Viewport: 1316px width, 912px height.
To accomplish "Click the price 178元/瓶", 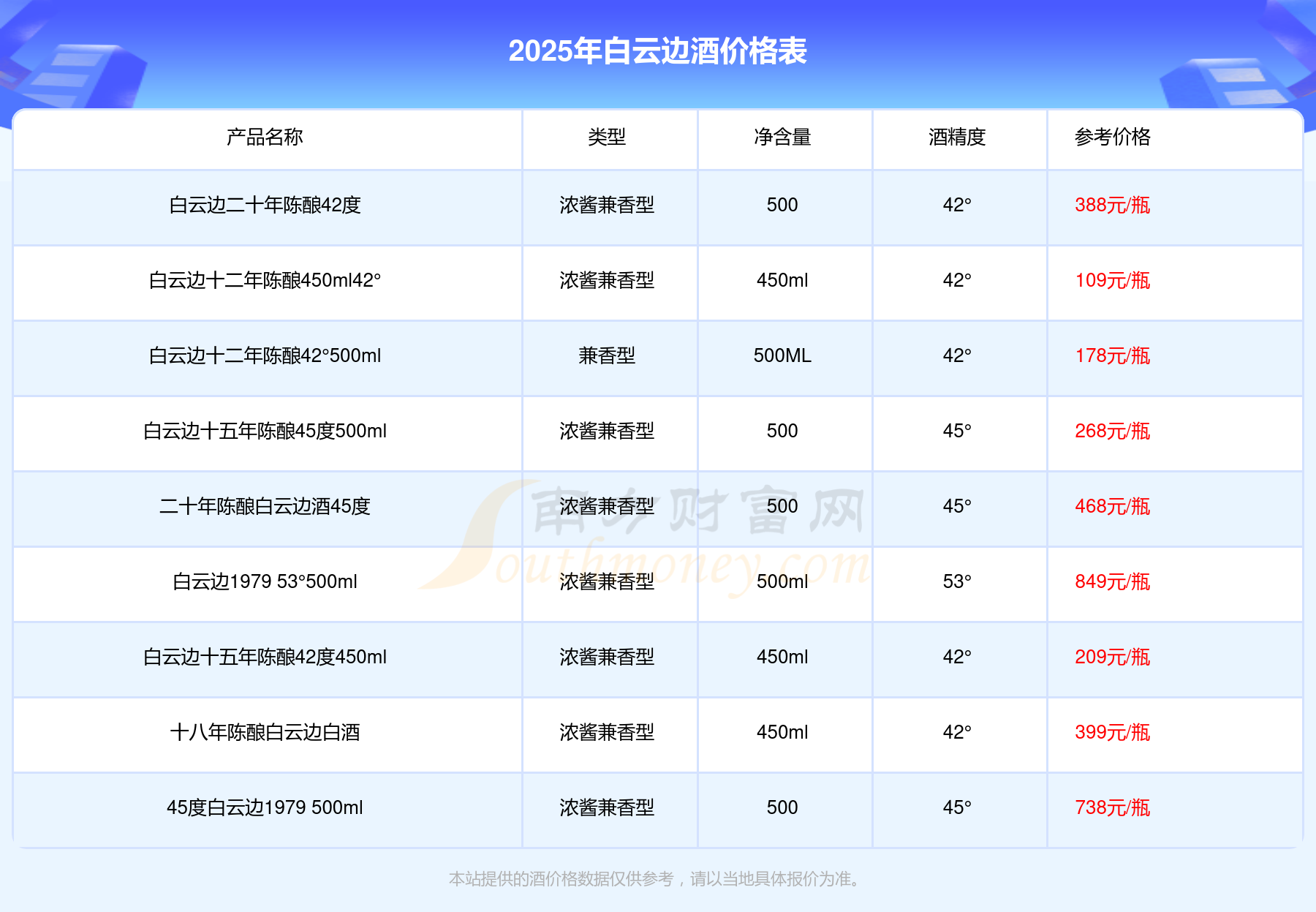I will tap(1113, 355).
